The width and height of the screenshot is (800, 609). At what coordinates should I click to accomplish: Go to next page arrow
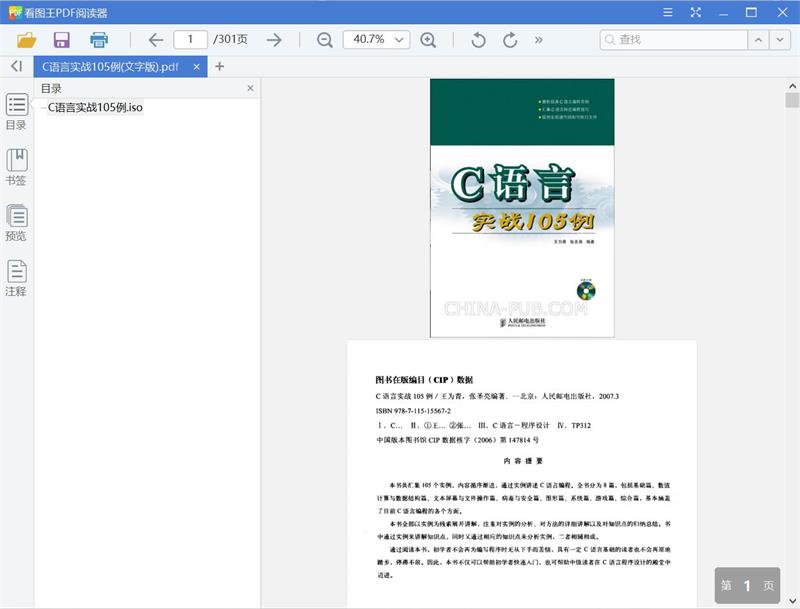274,40
